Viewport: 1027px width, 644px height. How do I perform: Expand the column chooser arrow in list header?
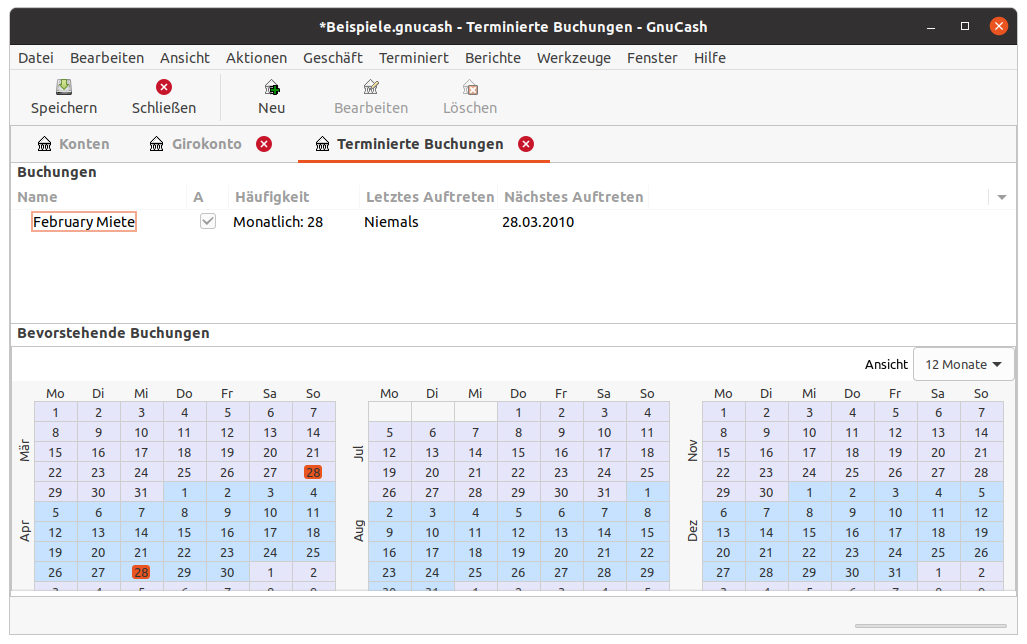(1002, 198)
